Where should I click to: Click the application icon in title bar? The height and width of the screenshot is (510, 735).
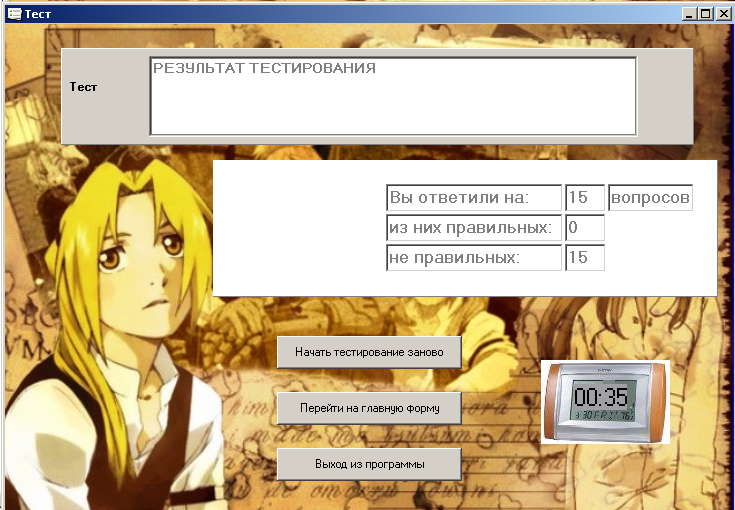(x=14, y=14)
